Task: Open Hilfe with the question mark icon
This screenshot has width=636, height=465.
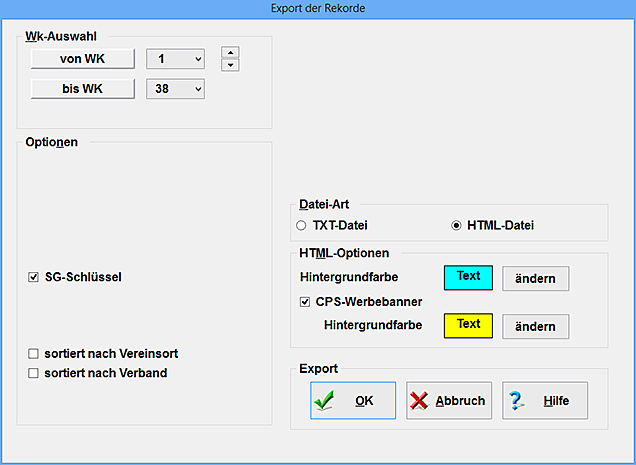Action: point(544,400)
